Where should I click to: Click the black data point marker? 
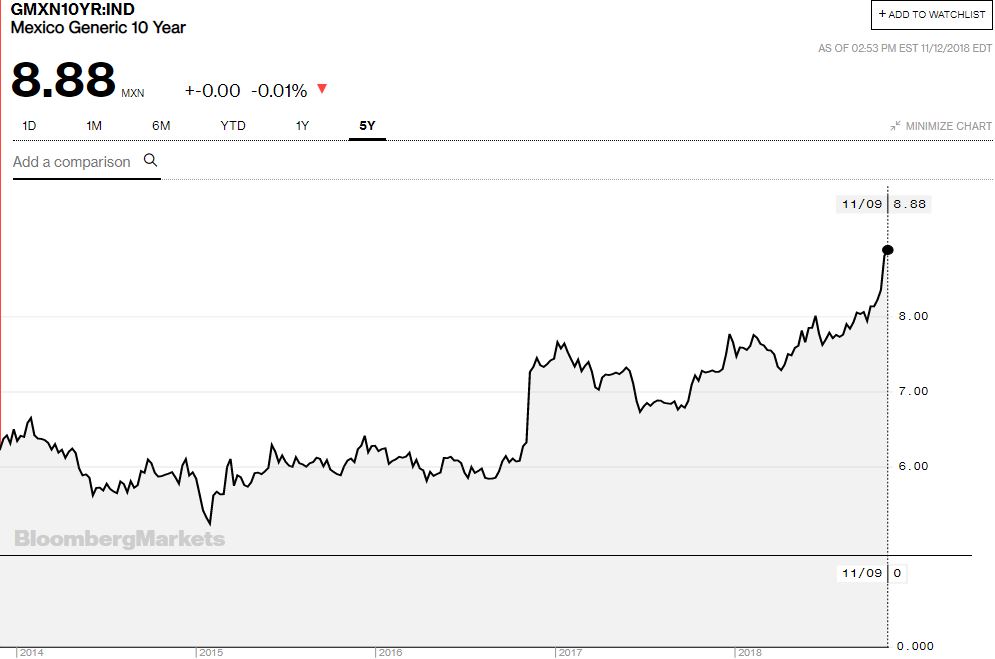(x=888, y=250)
